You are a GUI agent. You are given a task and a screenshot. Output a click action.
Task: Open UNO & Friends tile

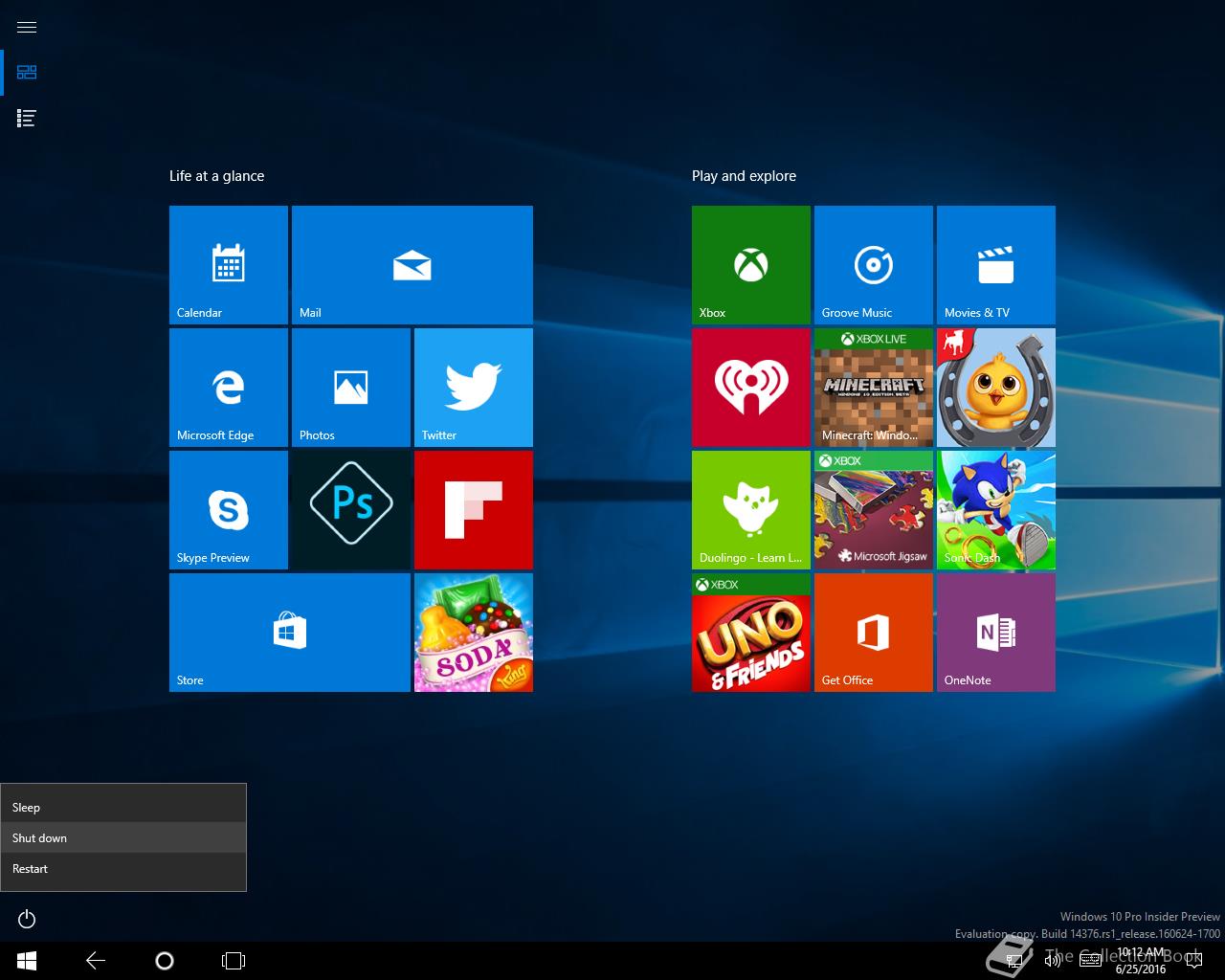pyautogui.click(x=751, y=633)
